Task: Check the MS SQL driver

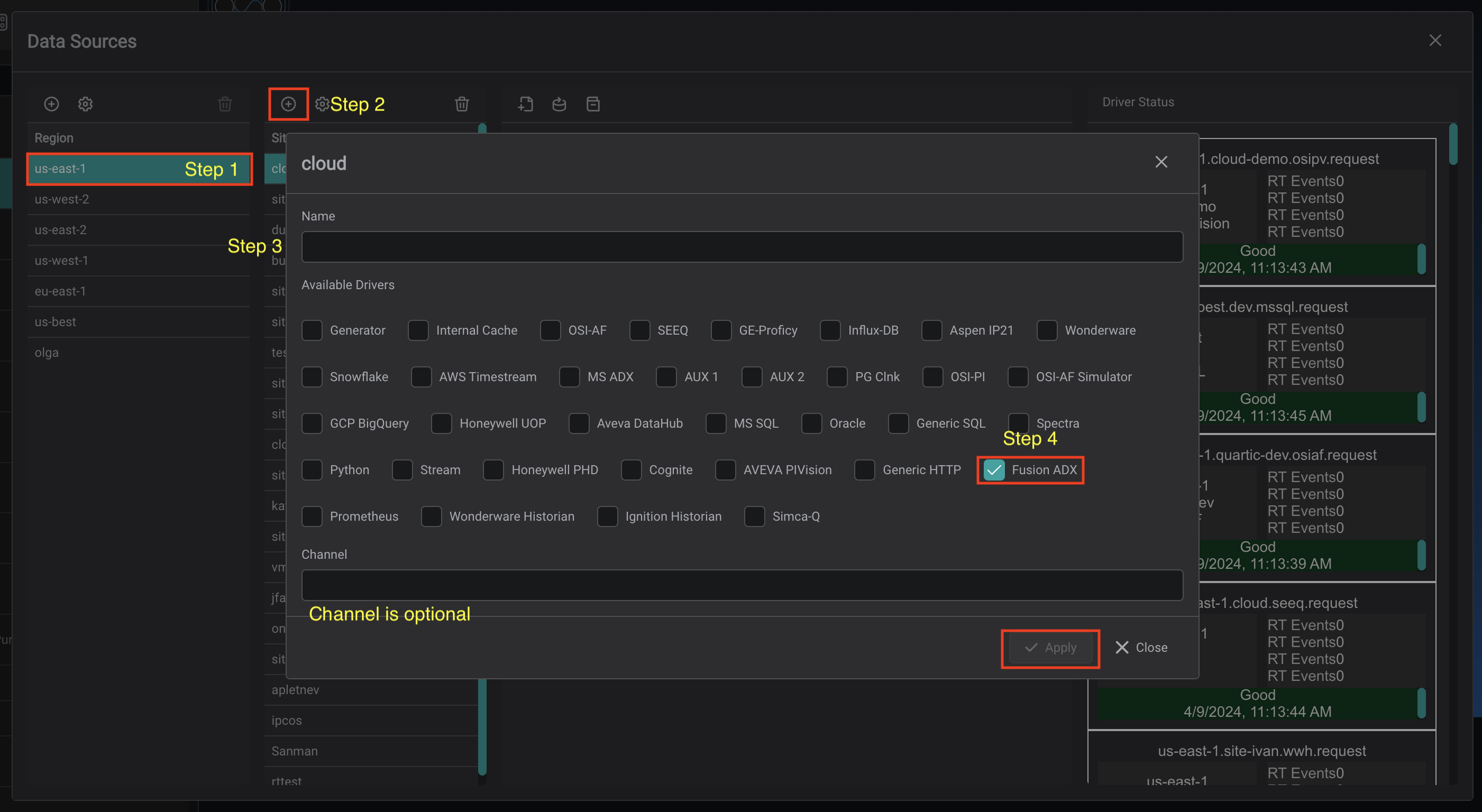Action: coord(716,424)
